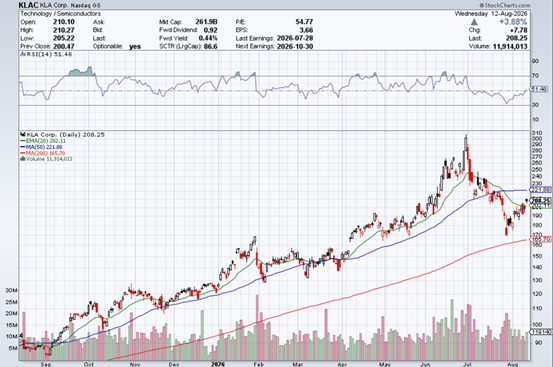Screen dimensions: 553x367
Task: Click the MA(50) 221.88 legend text
Action: pos(44,147)
